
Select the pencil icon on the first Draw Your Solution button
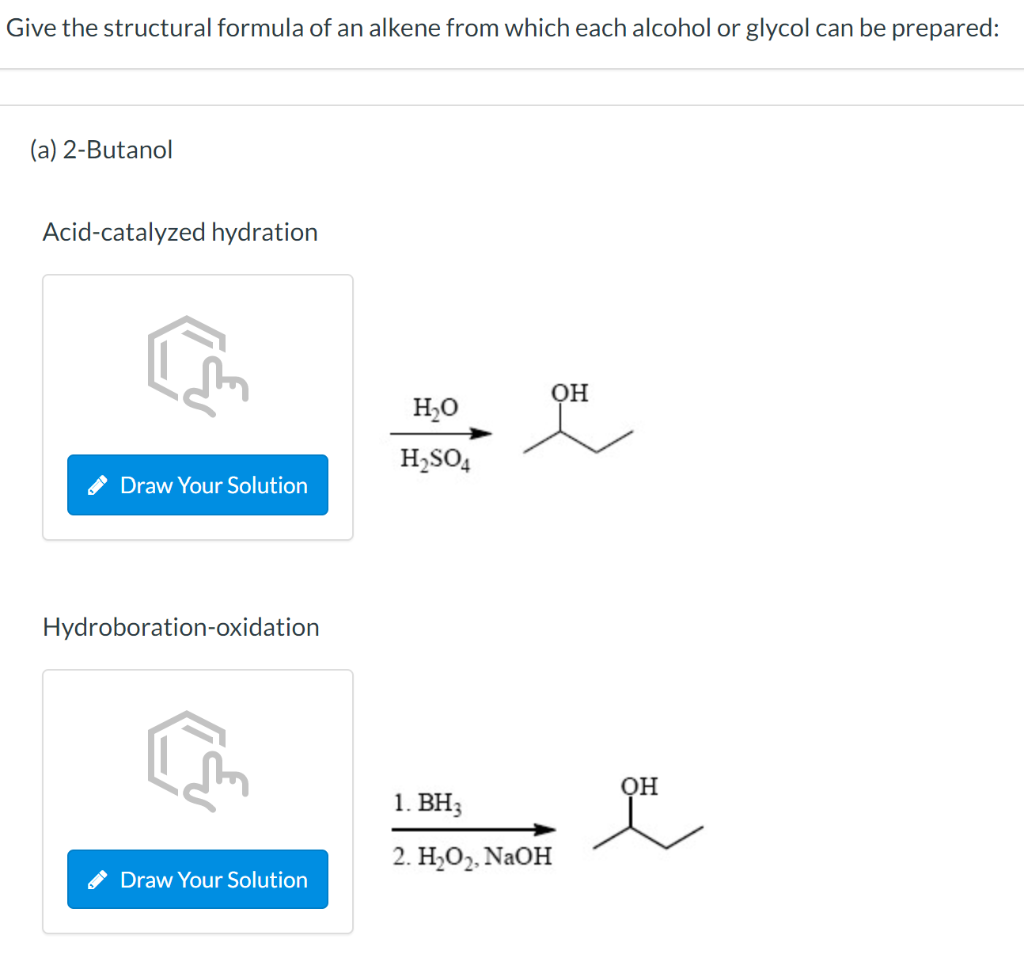[x=98, y=485]
